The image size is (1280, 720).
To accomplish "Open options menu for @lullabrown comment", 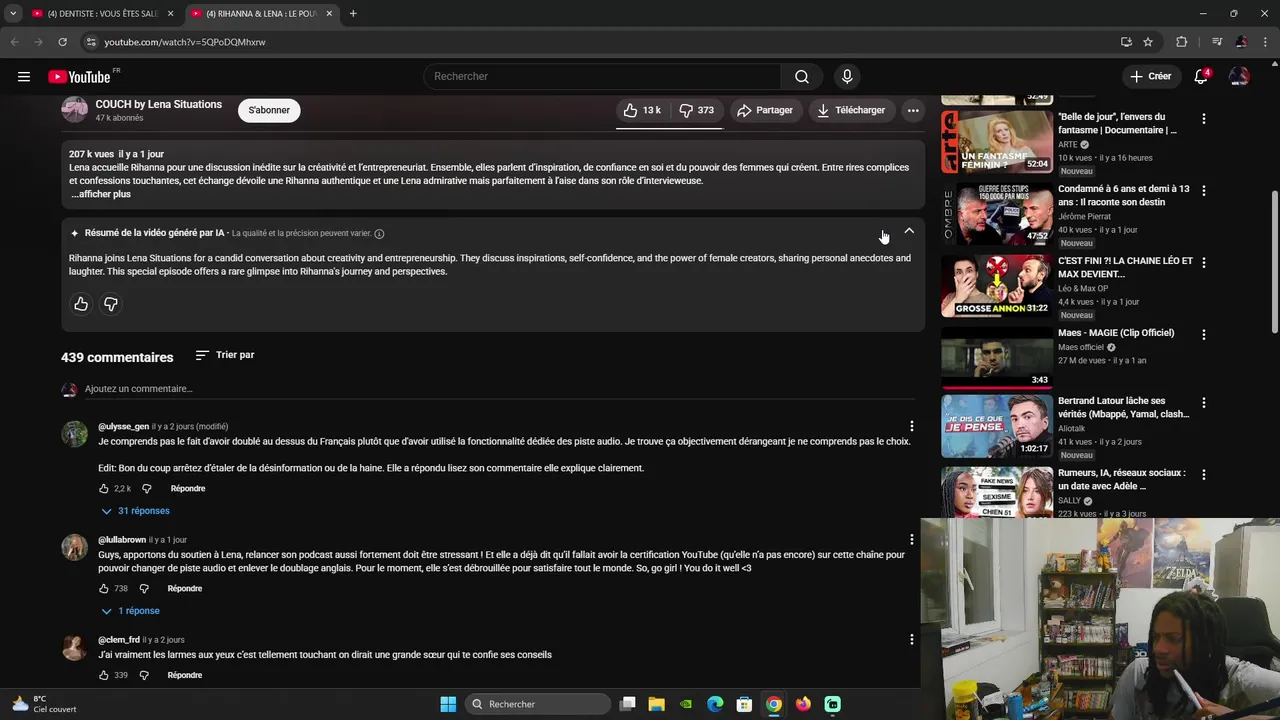I will (x=911, y=540).
